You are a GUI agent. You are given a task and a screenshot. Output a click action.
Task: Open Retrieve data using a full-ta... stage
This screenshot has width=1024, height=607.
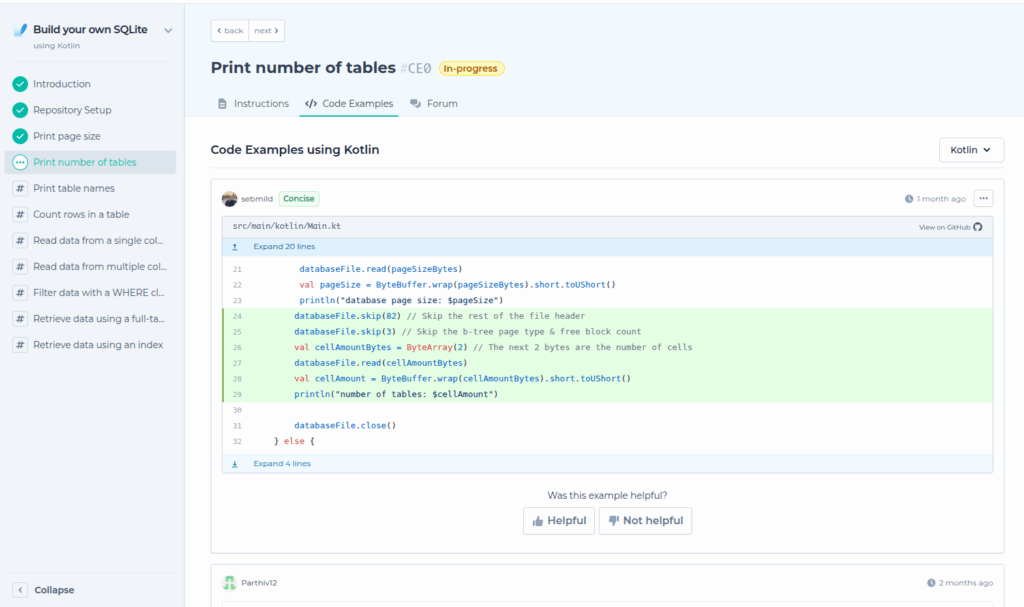[90, 319]
